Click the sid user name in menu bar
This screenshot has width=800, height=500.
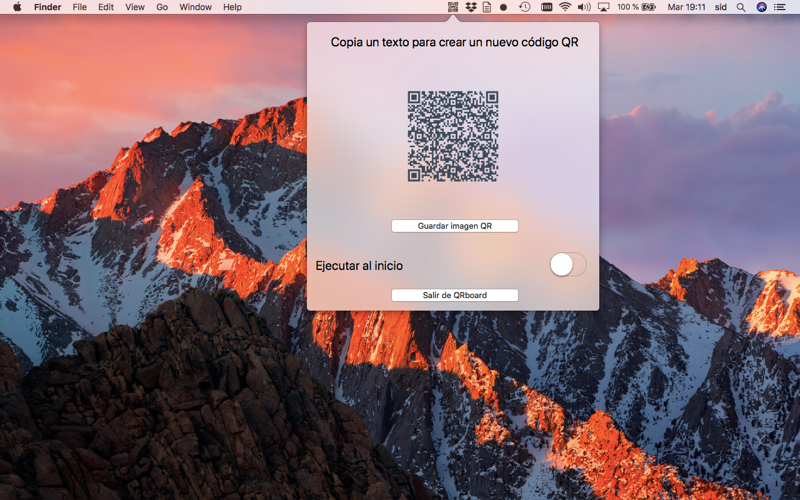720,7
